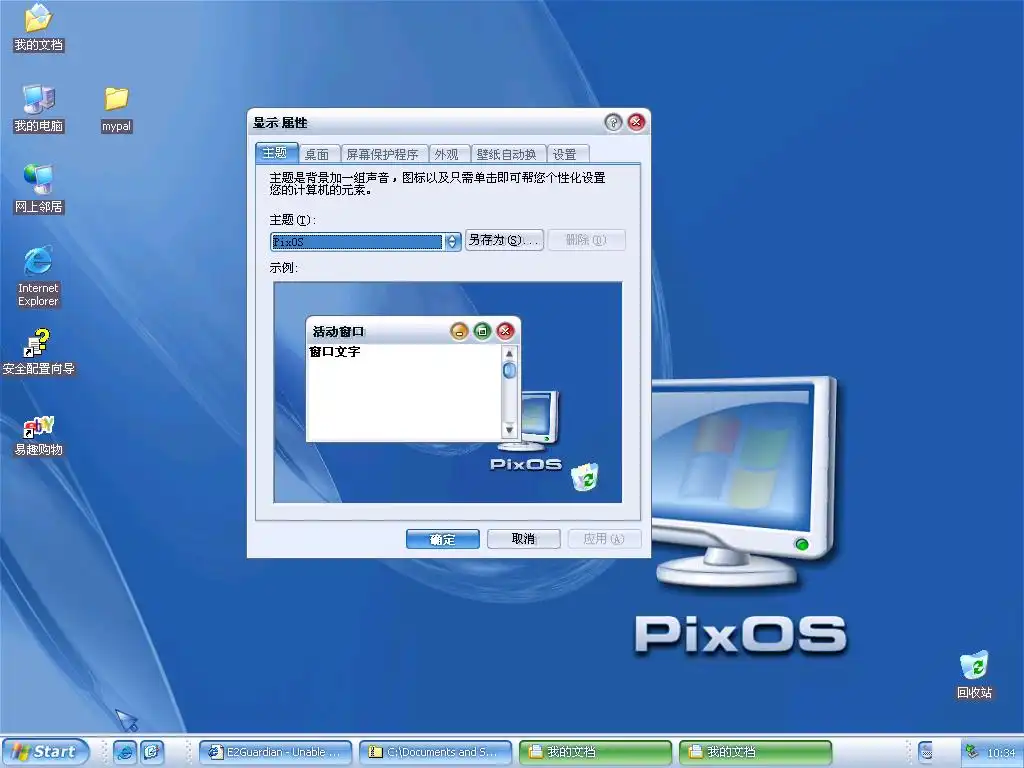This screenshot has width=1024, height=768.
Task: Click the recycle bin icon in the theme preview
Action: pyautogui.click(x=584, y=476)
